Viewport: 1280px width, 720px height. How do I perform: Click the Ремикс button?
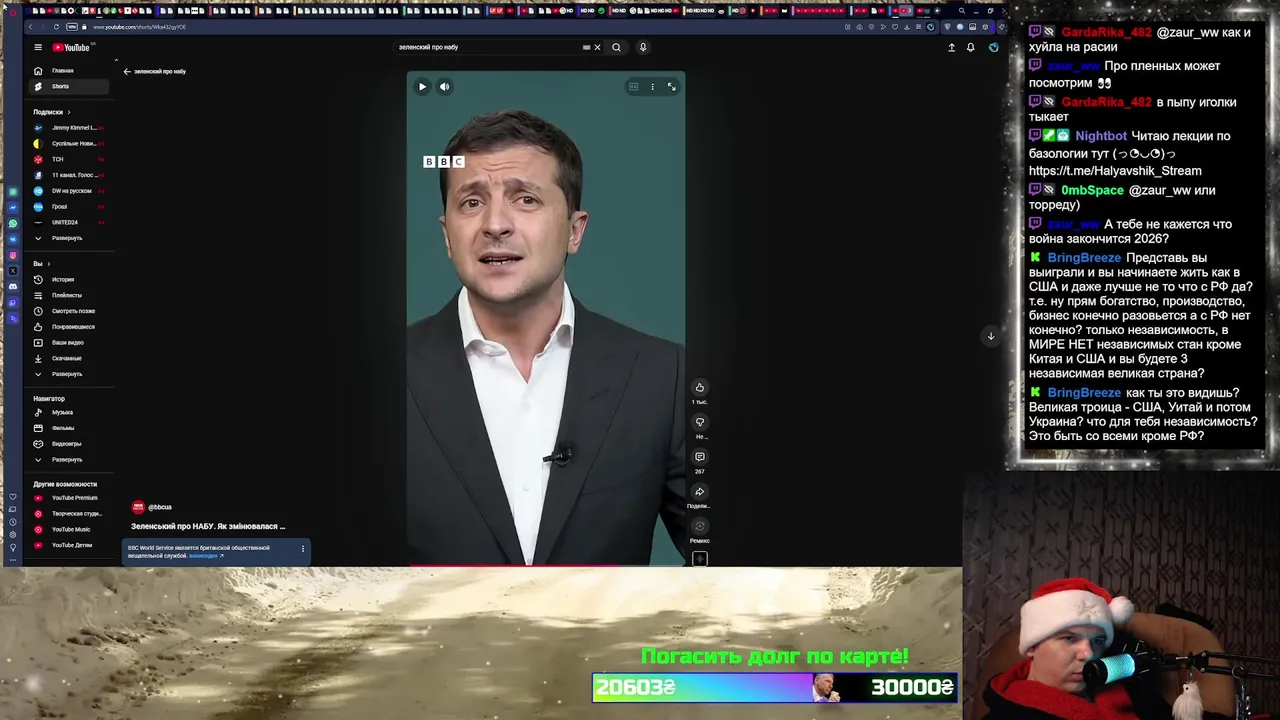pos(700,527)
